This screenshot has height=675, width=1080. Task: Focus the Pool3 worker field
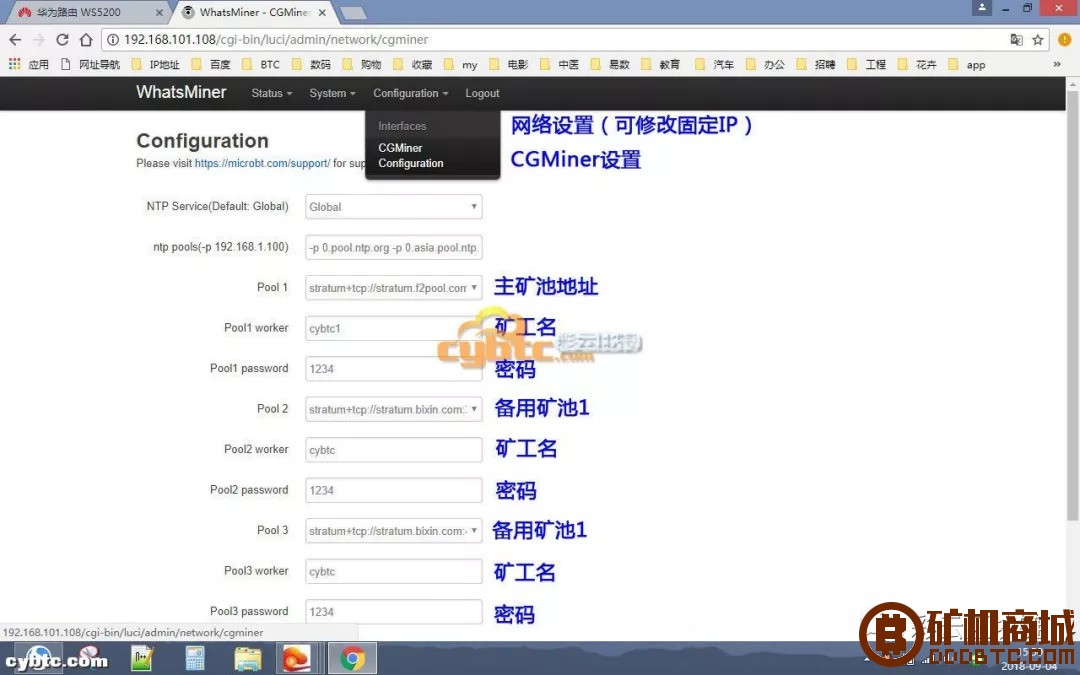(x=393, y=572)
